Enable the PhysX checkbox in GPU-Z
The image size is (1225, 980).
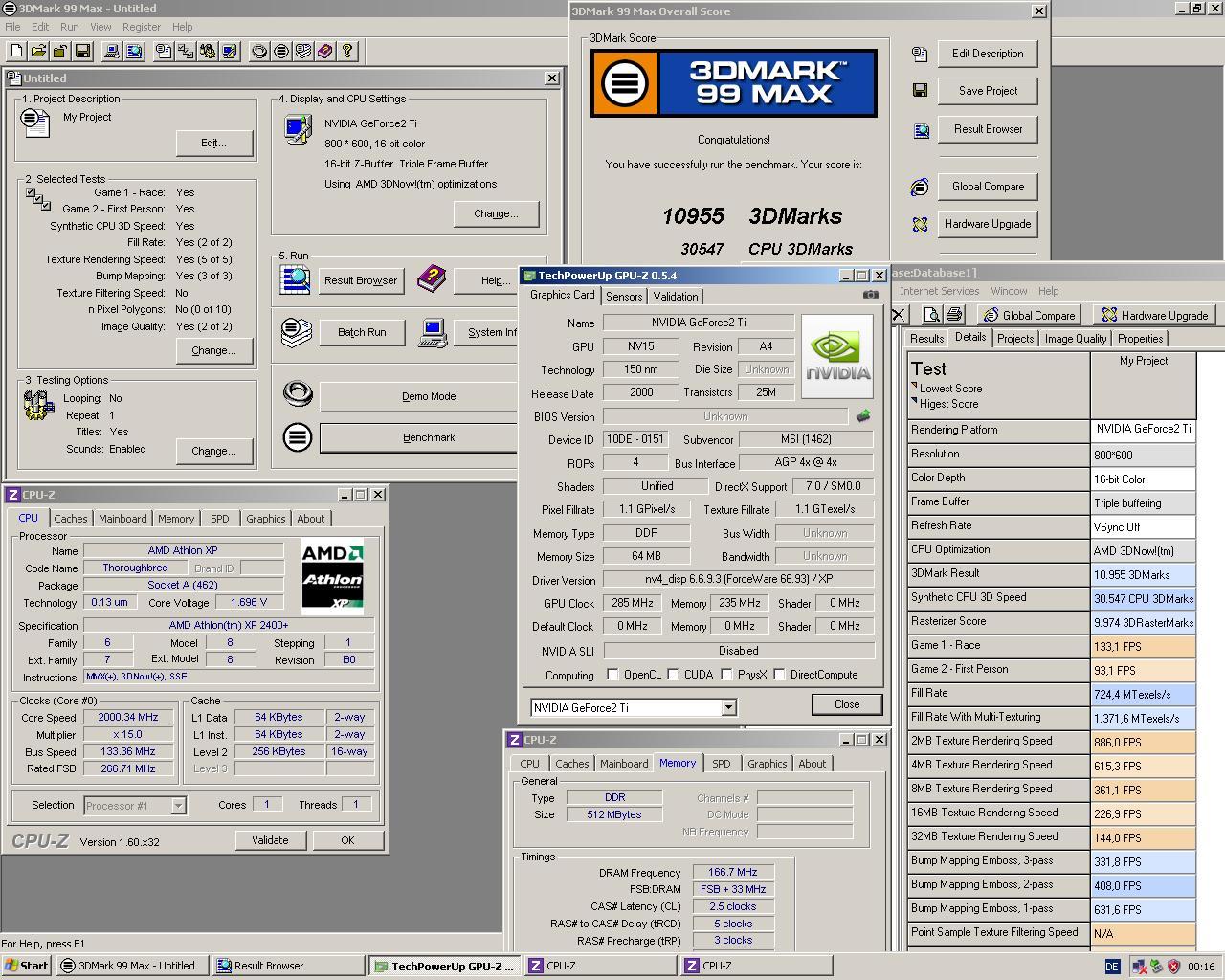point(726,675)
